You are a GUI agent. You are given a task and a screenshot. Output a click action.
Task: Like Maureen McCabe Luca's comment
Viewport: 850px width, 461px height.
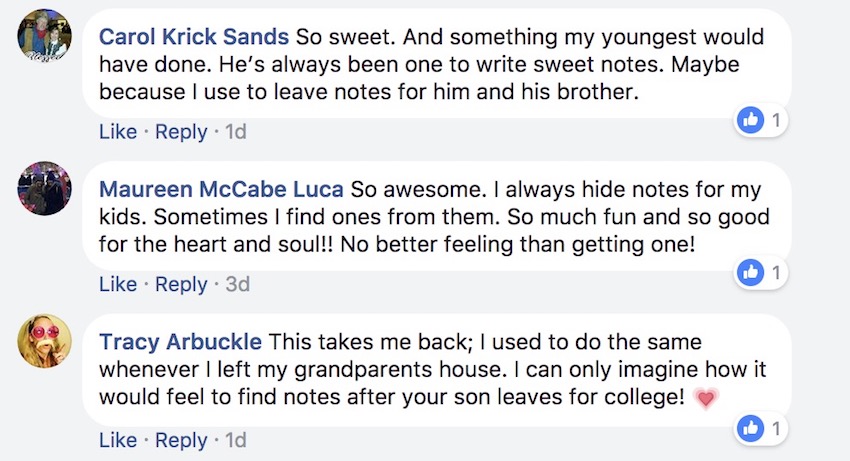point(118,284)
